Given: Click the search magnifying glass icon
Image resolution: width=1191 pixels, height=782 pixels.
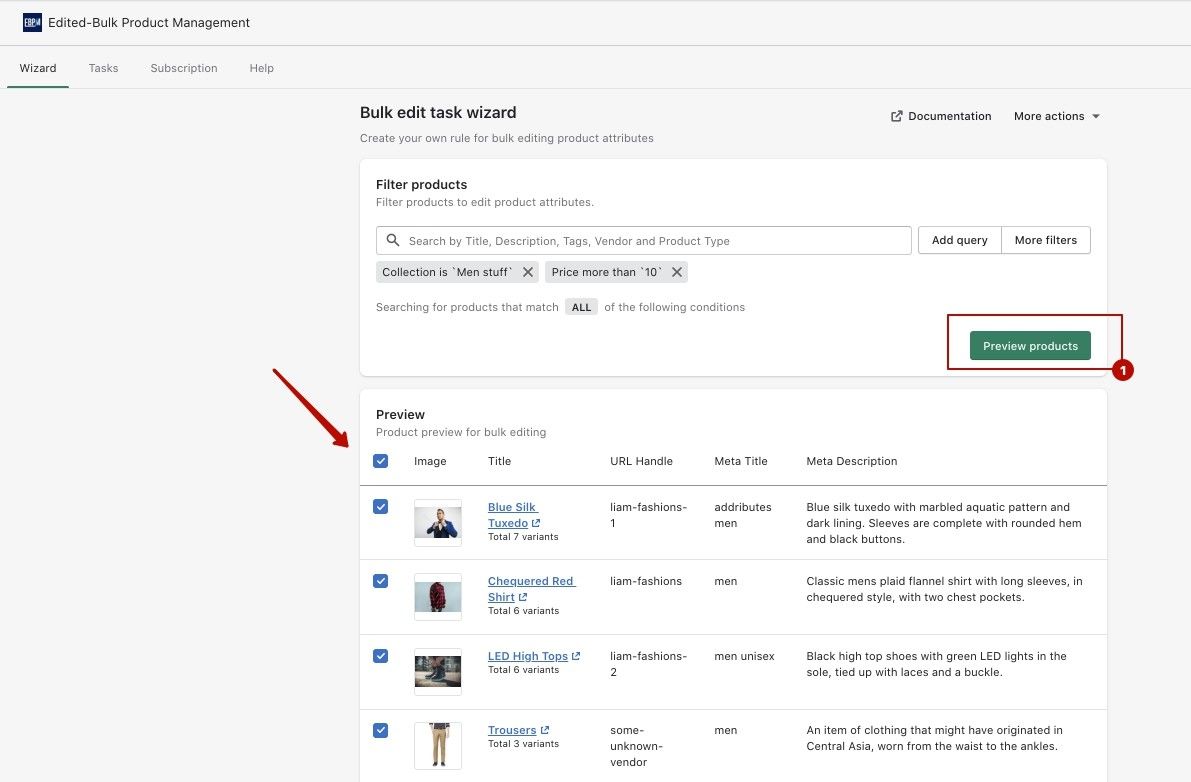Looking at the screenshot, I should 392,240.
